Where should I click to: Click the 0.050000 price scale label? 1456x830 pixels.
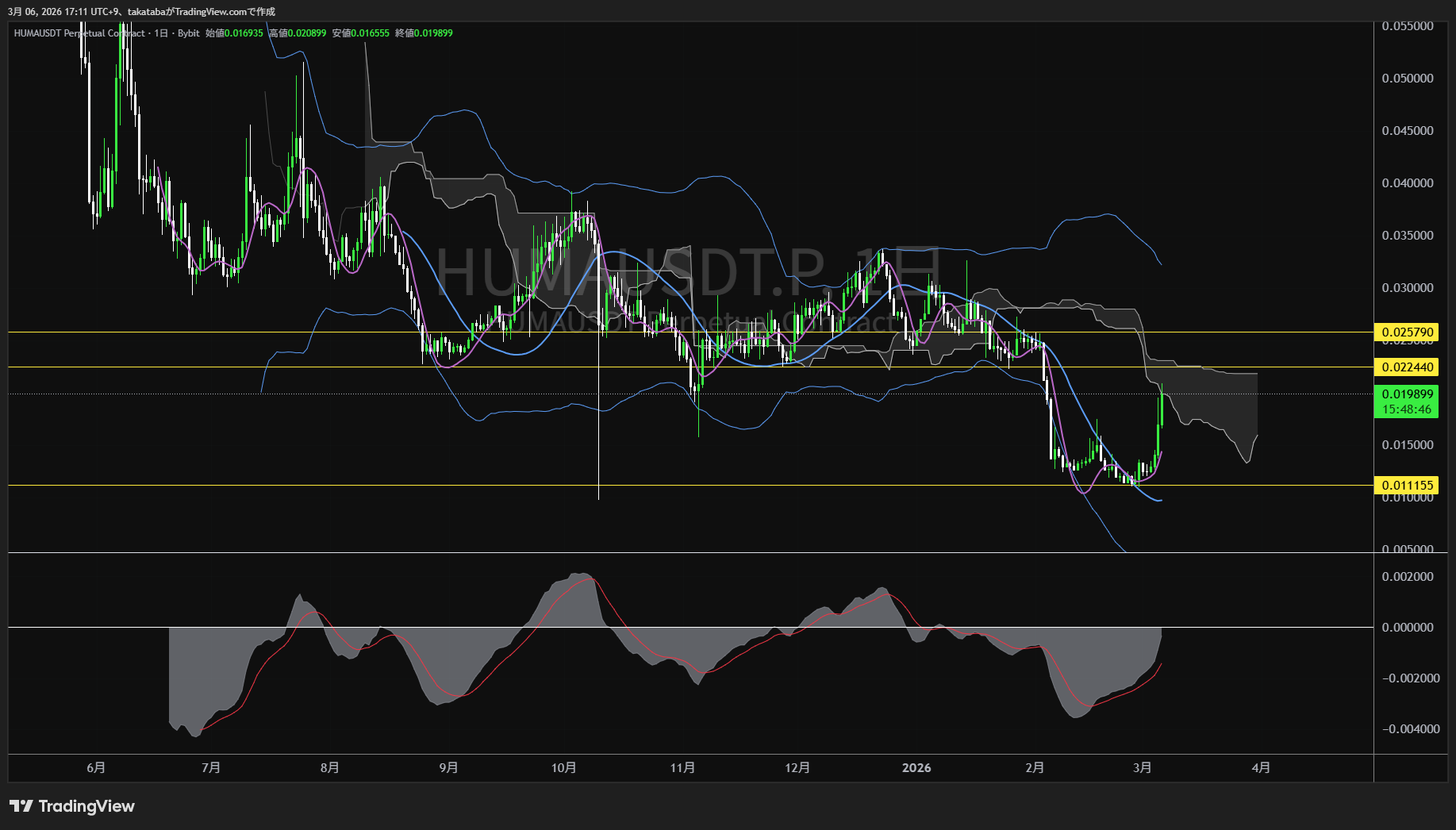(x=1407, y=79)
